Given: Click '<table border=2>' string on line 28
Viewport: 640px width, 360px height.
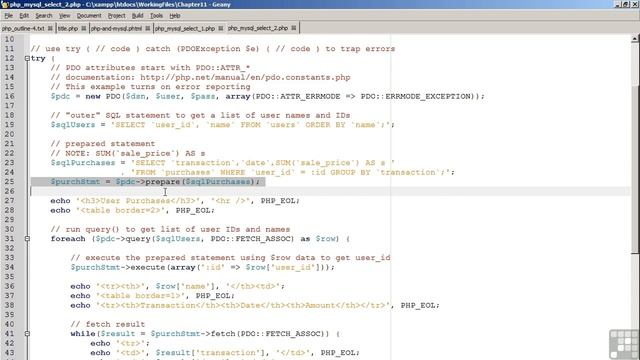Looking at the screenshot, I should click(120, 210).
